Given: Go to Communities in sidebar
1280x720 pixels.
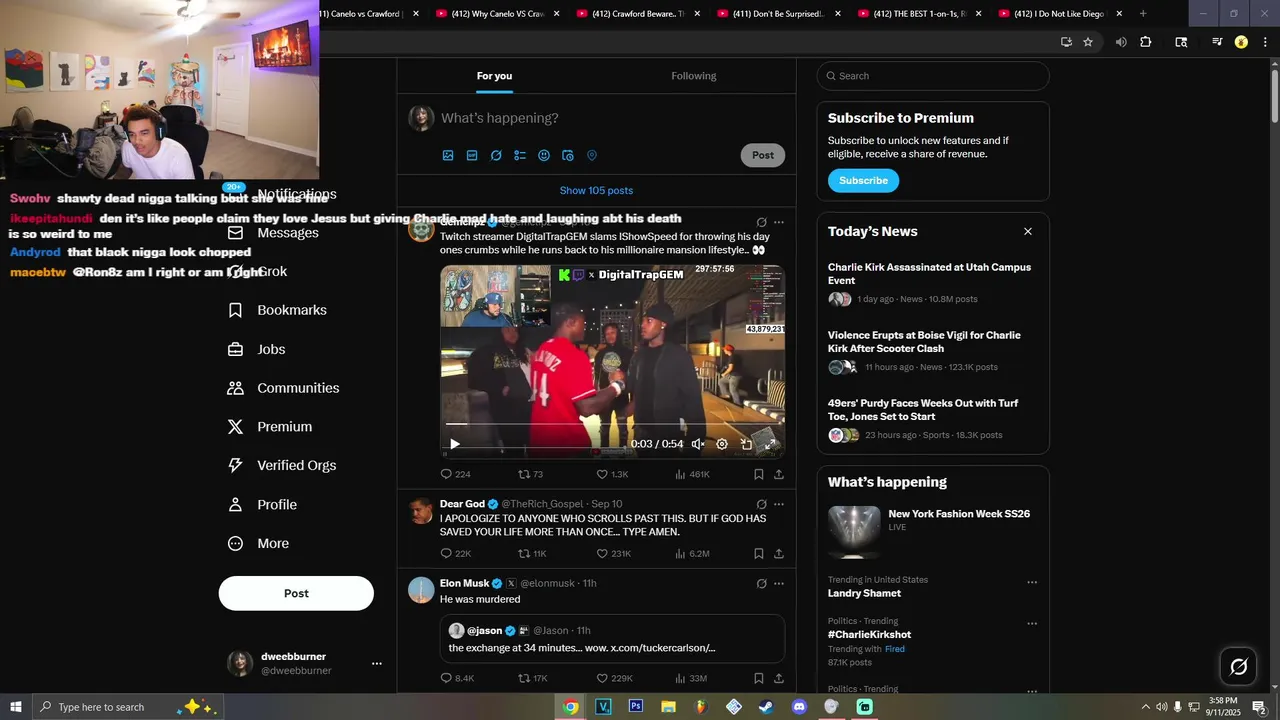Looking at the screenshot, I should click(283, 388).
